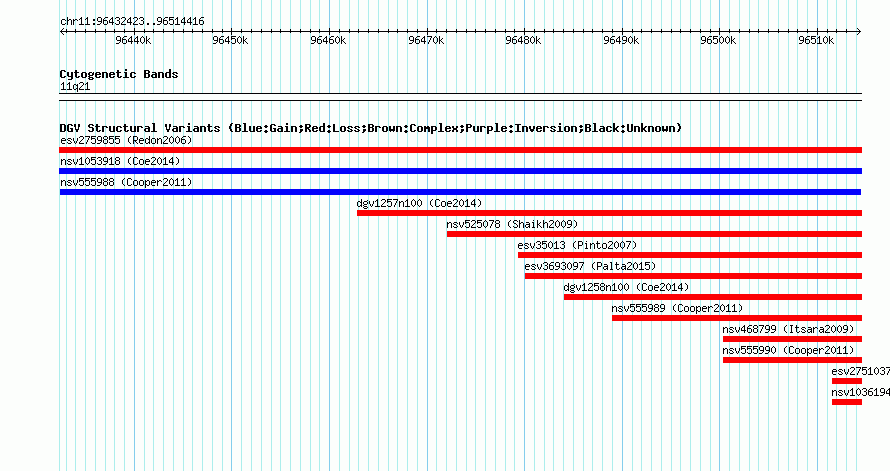The width and height of the screenshot is (890, 471).
Task: Click the 96490k ruler label
Action: click(621, 40)
